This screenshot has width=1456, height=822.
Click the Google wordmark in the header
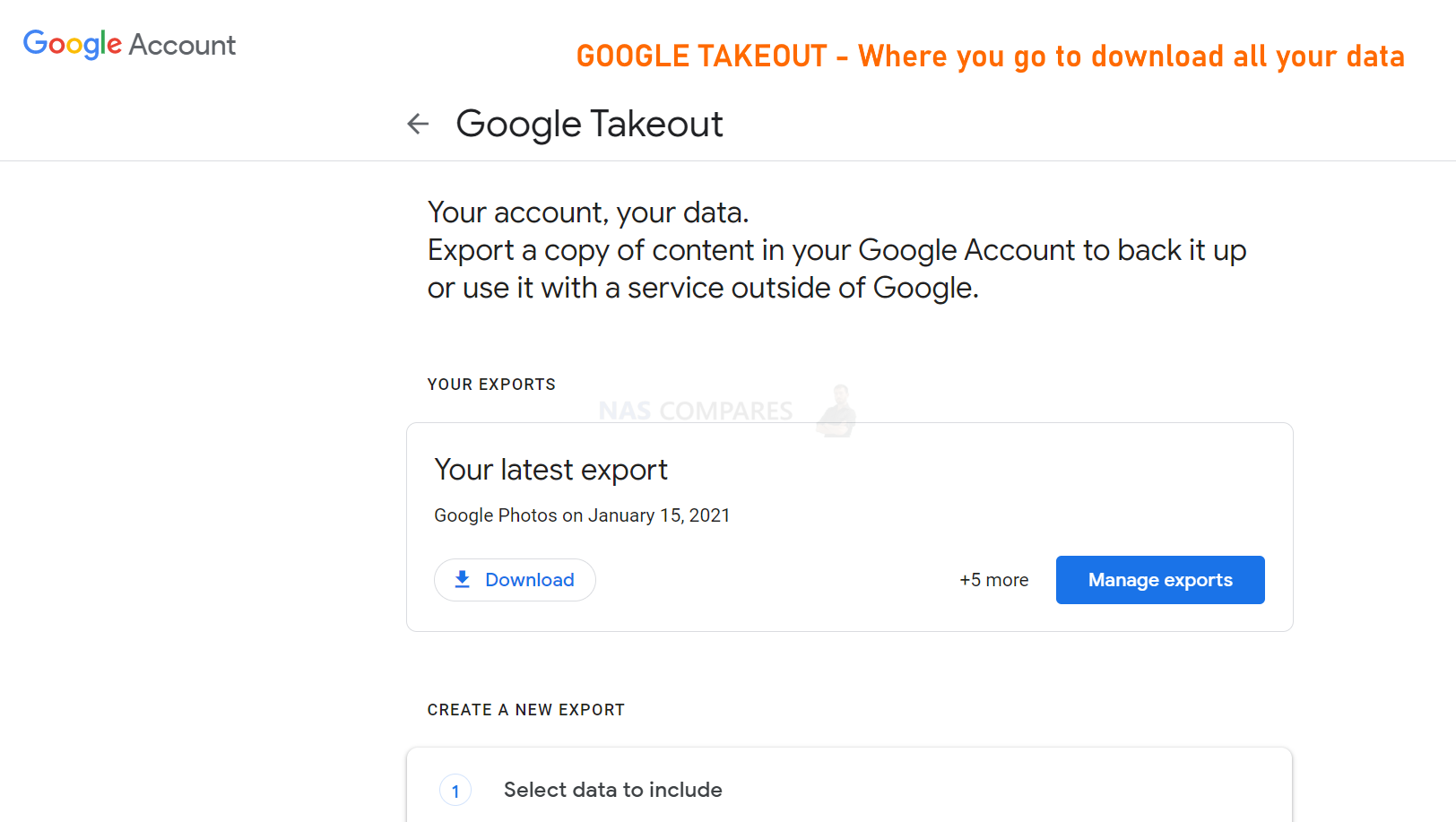[x=73, y=44]
